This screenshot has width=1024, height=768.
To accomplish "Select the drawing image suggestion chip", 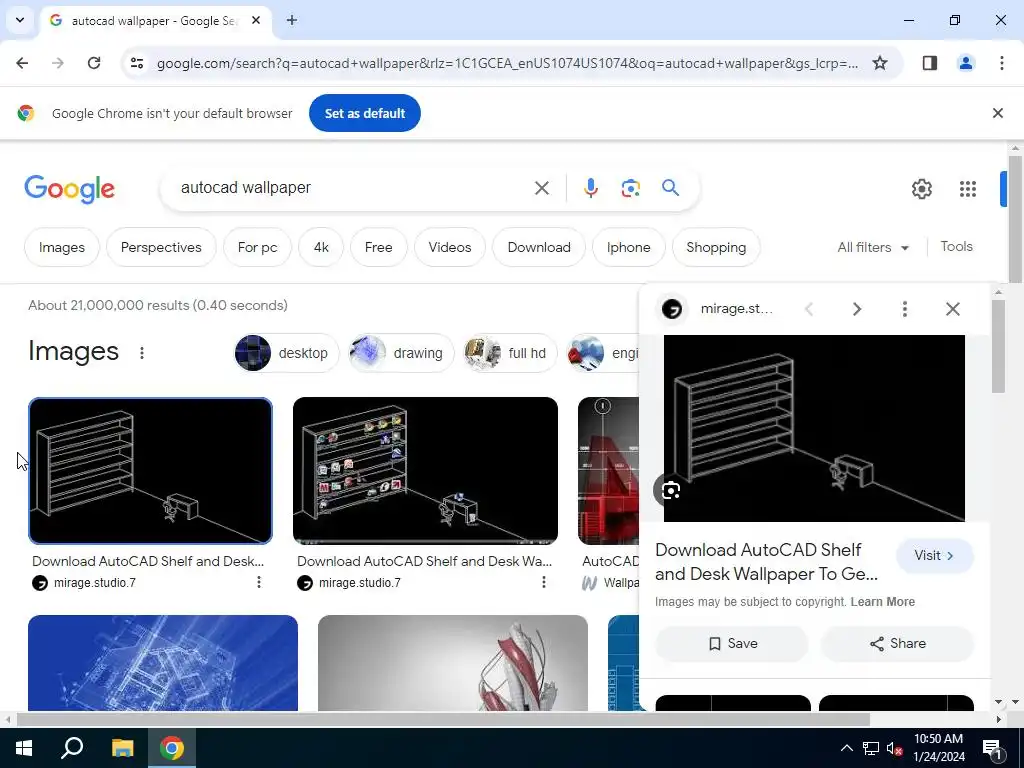I will pyautogui.click(x=401, y=353).
